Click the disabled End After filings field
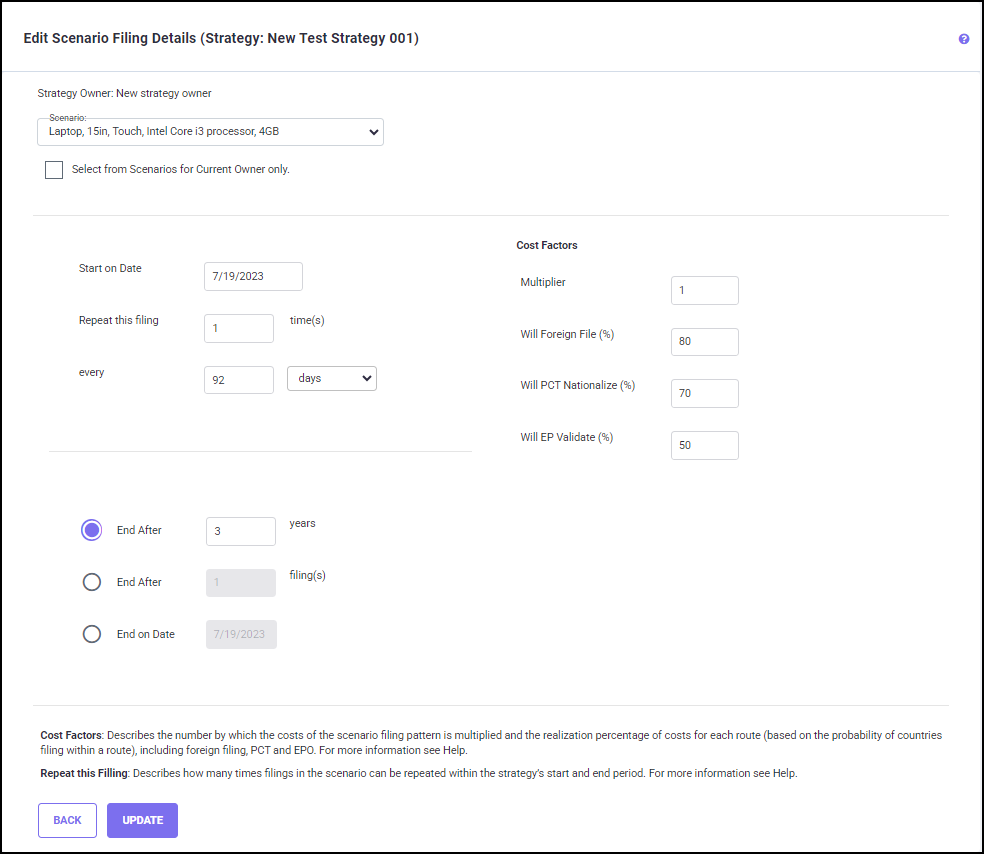Screen dimensions: 984x854 [x=241, y=583]
